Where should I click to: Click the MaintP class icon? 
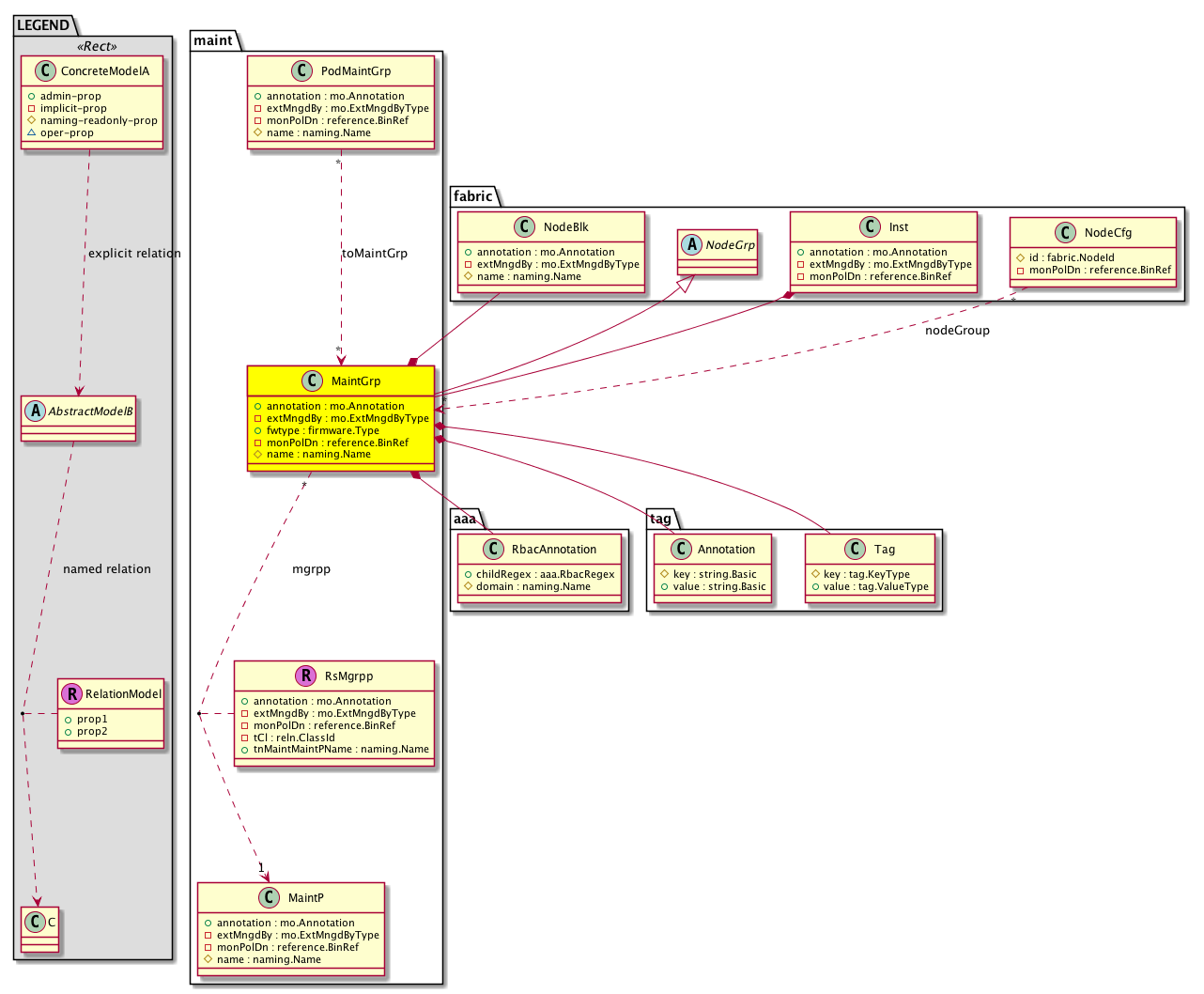[269, 898]
